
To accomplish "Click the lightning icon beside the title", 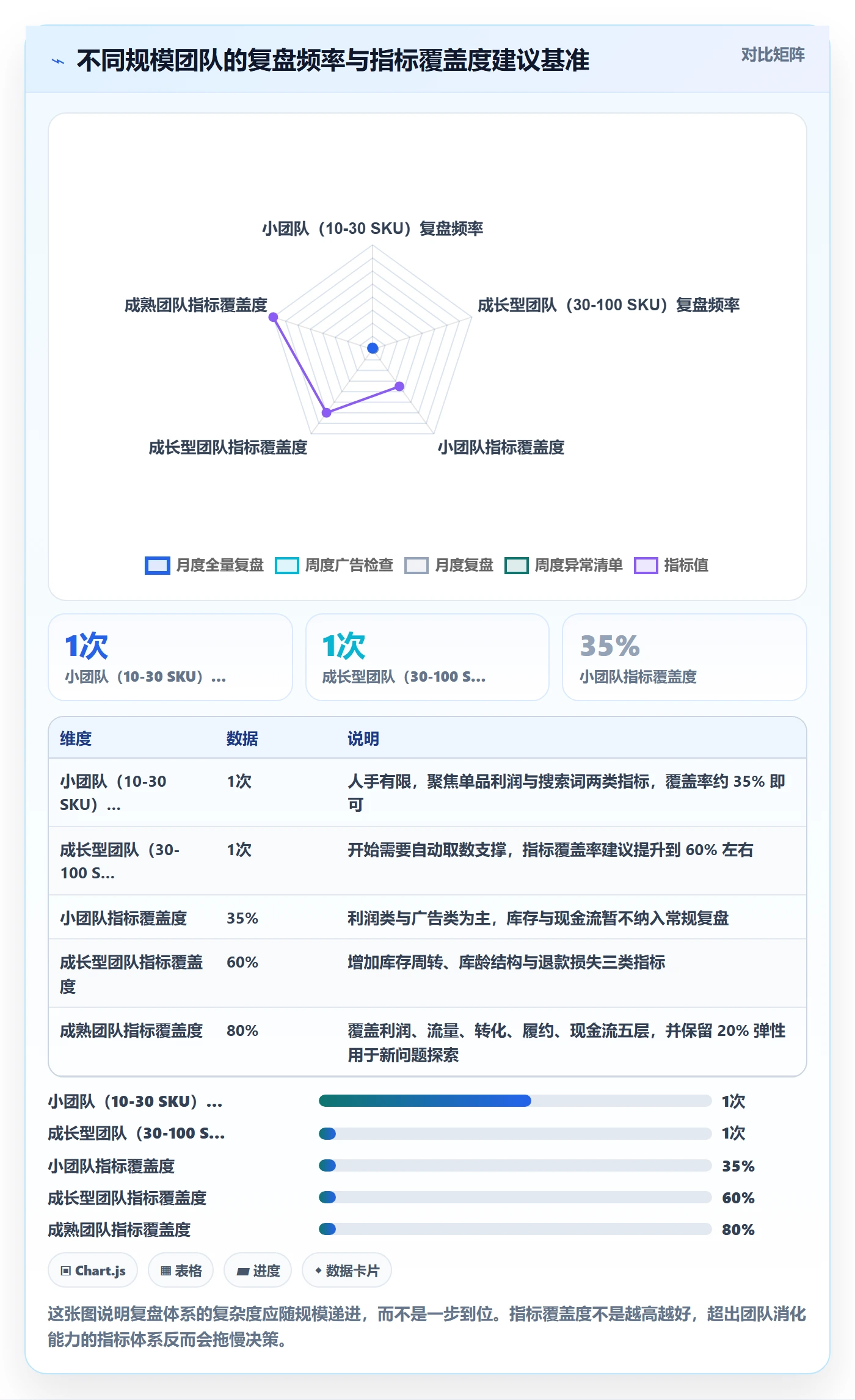I will pos(58,61).
